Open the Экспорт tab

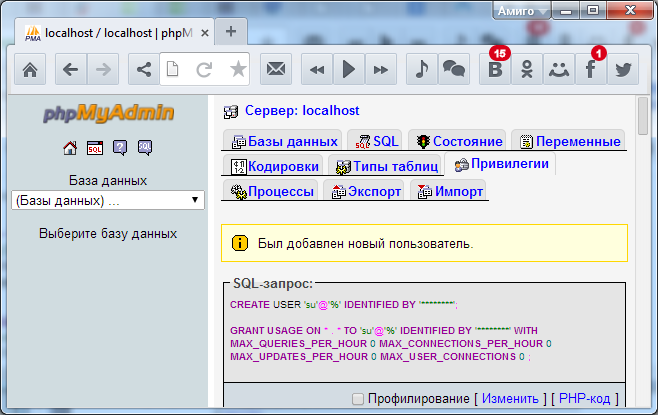tap(364, 190)
